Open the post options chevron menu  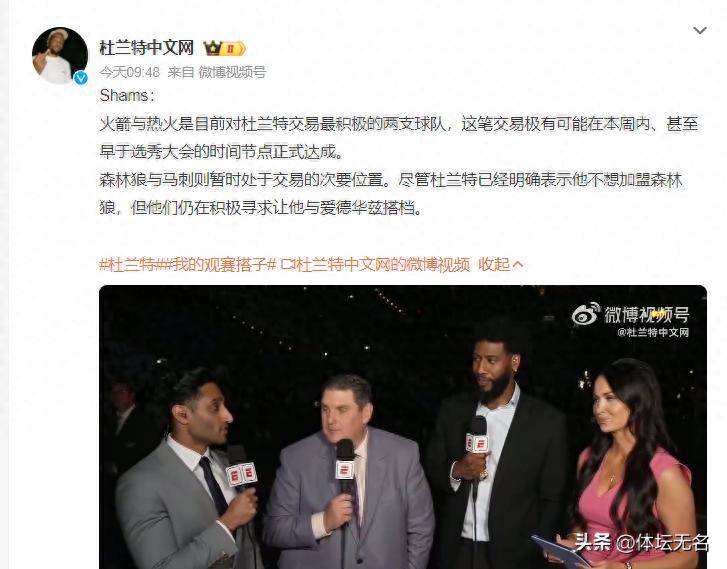(699, 31)
